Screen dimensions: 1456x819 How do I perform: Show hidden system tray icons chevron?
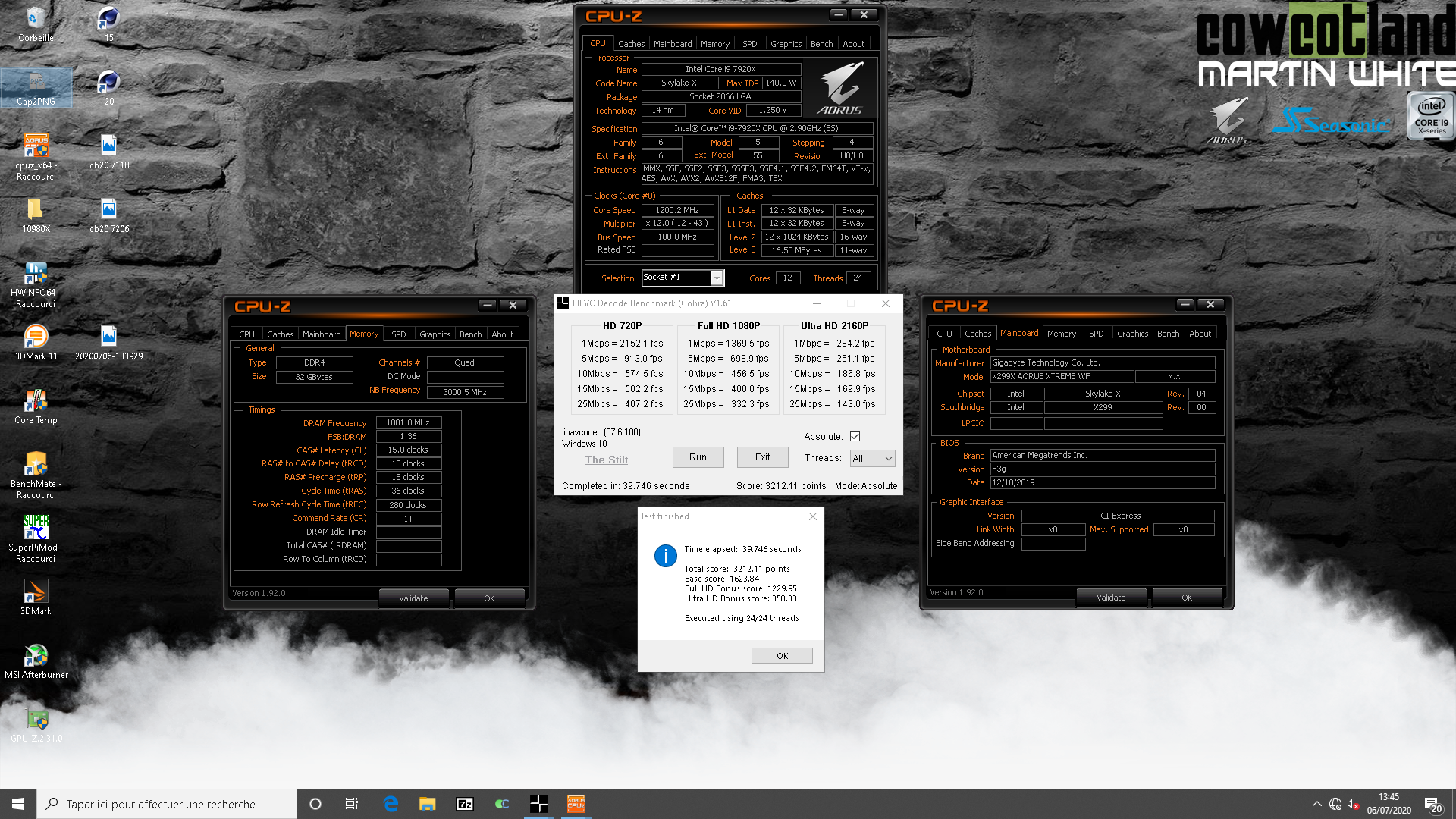pos(1316,804)
